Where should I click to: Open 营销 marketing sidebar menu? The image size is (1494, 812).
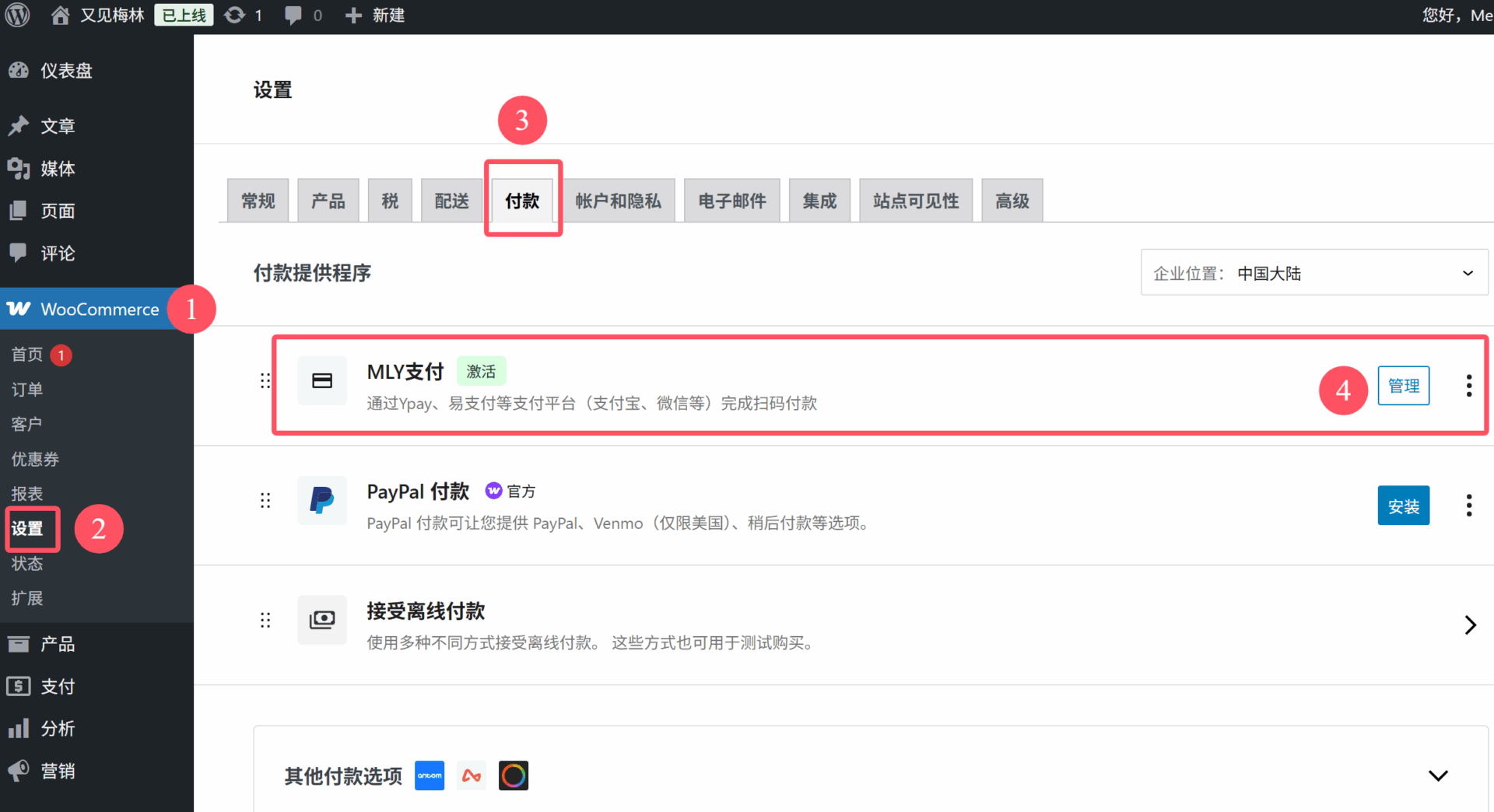pos(96,771)
